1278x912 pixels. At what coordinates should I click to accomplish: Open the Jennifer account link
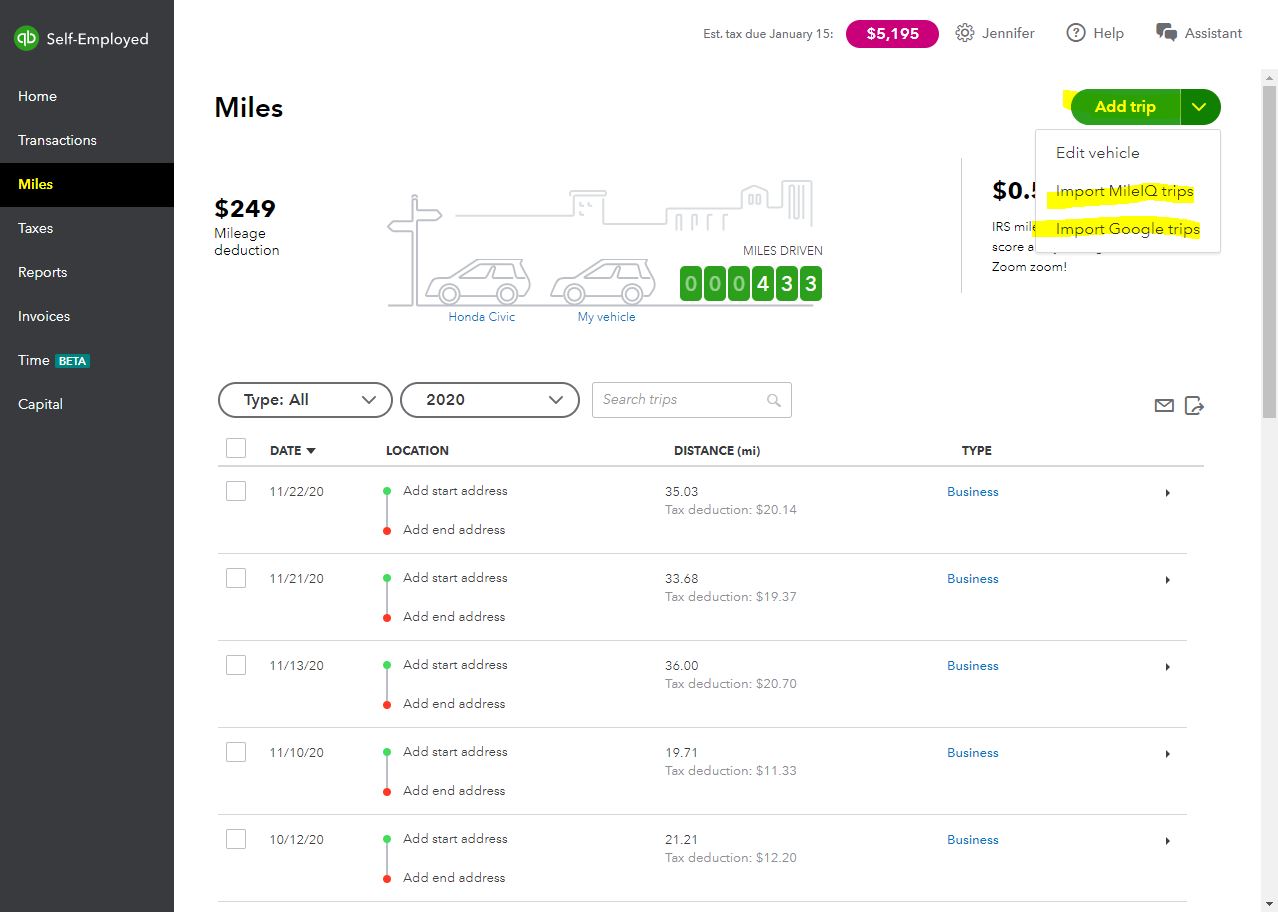pyautogui.click(x=1008, y=33)
